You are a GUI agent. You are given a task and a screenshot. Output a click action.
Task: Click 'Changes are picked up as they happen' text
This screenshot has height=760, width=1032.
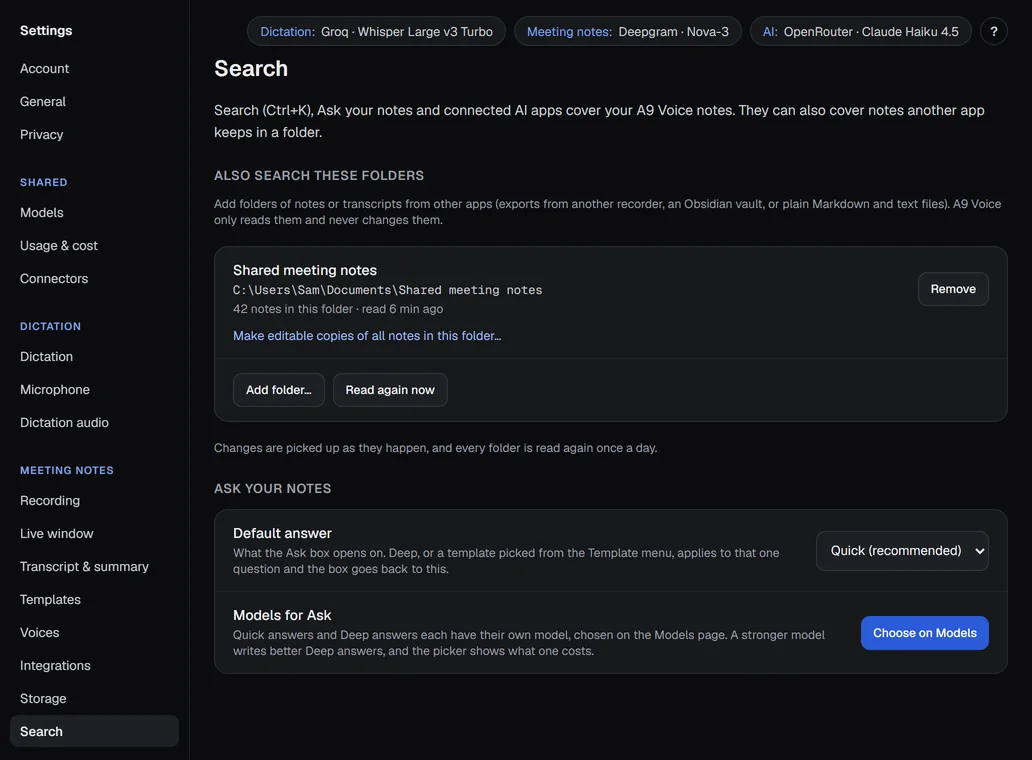pyautogui.click(x=435, y=448)
